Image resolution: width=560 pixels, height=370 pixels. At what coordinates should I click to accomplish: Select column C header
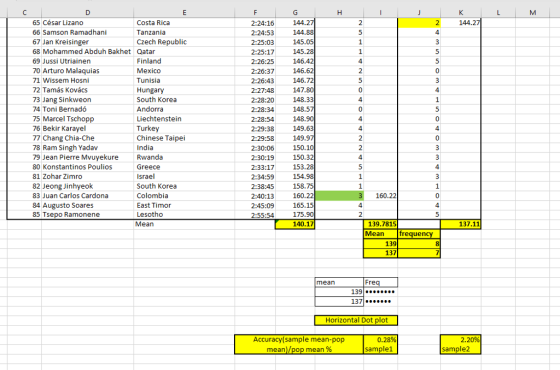click(x=24, y=12)
